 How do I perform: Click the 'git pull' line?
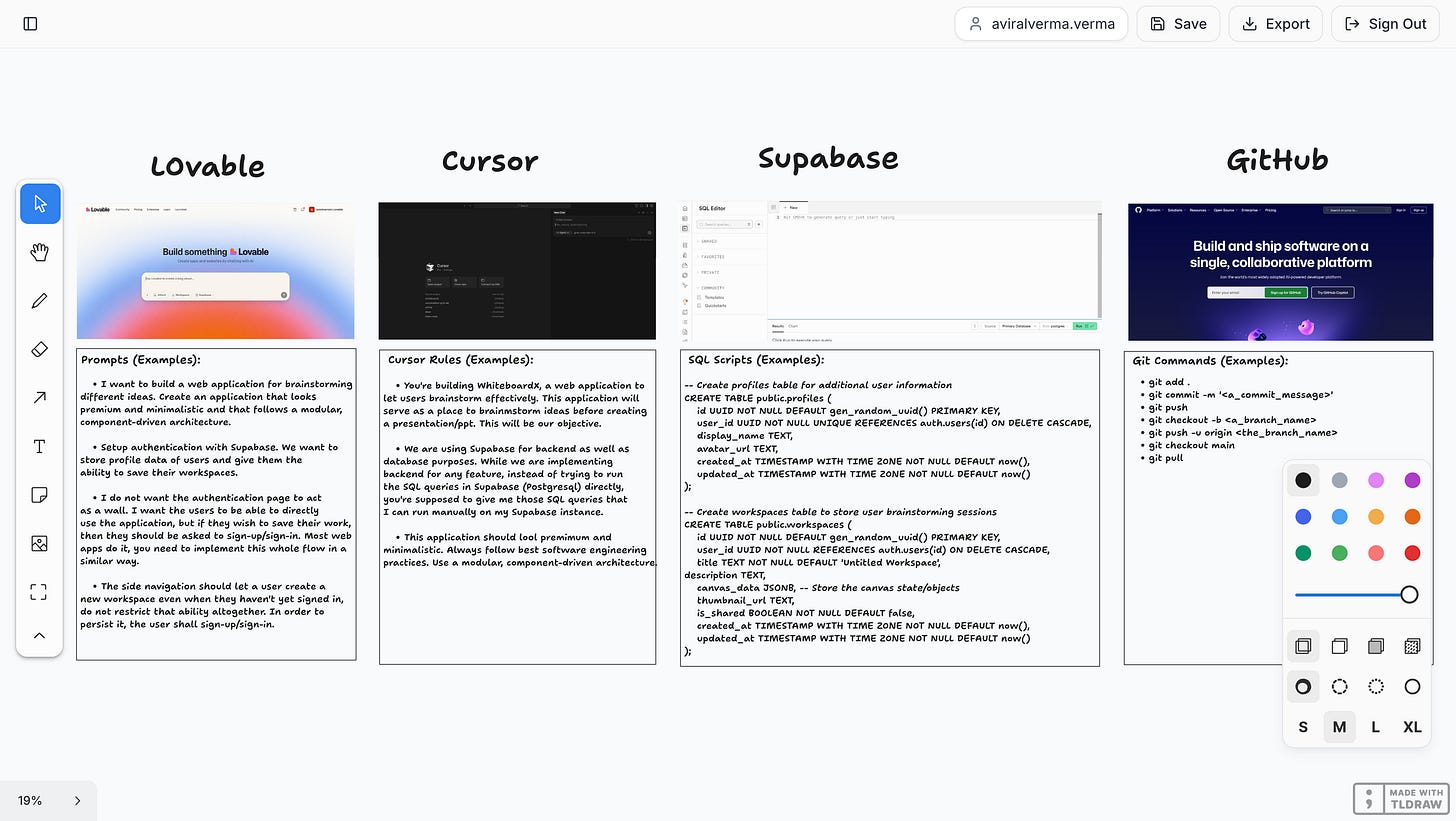tap(1166, 458)
